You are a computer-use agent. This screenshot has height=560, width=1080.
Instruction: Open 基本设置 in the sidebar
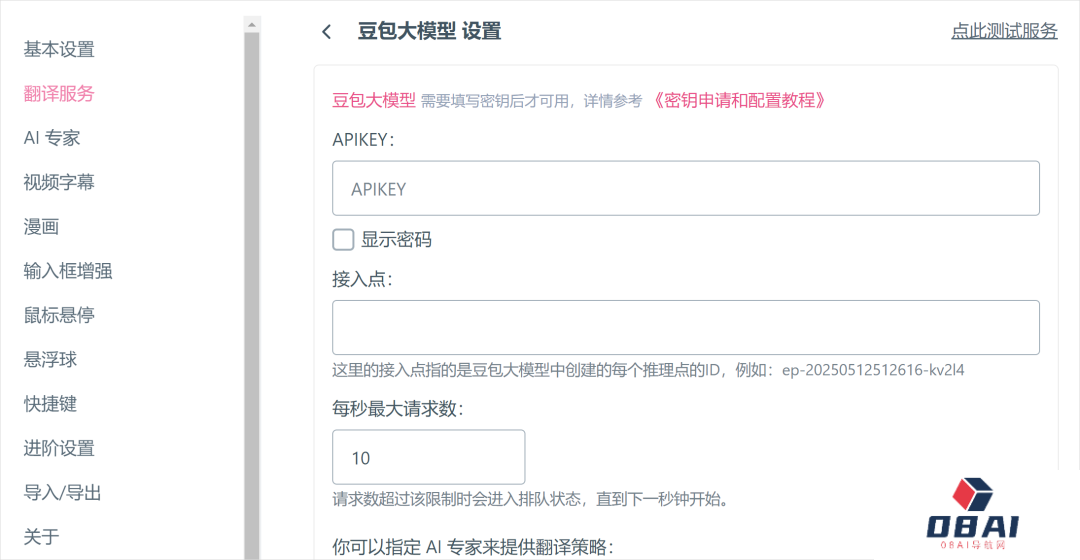coord(59,49)
